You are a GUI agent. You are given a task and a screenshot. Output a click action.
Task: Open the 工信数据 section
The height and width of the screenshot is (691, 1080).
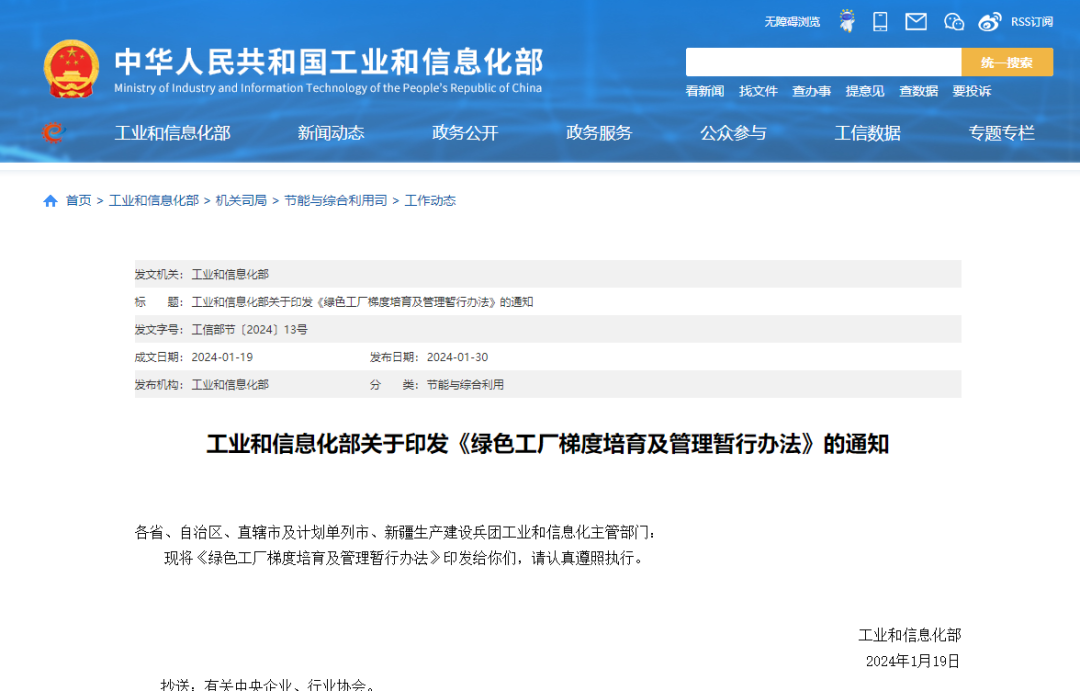pyautogui.click(x=867, y=133)
